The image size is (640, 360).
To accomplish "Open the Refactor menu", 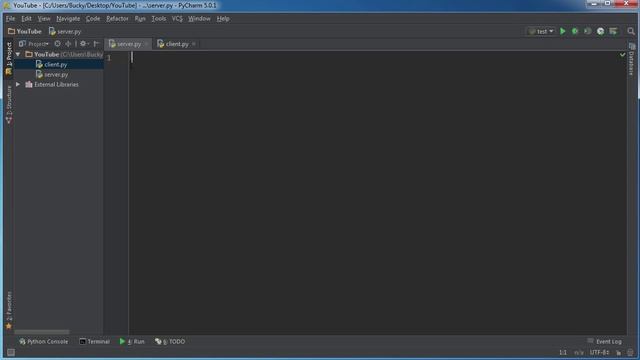I will (117, 19).
